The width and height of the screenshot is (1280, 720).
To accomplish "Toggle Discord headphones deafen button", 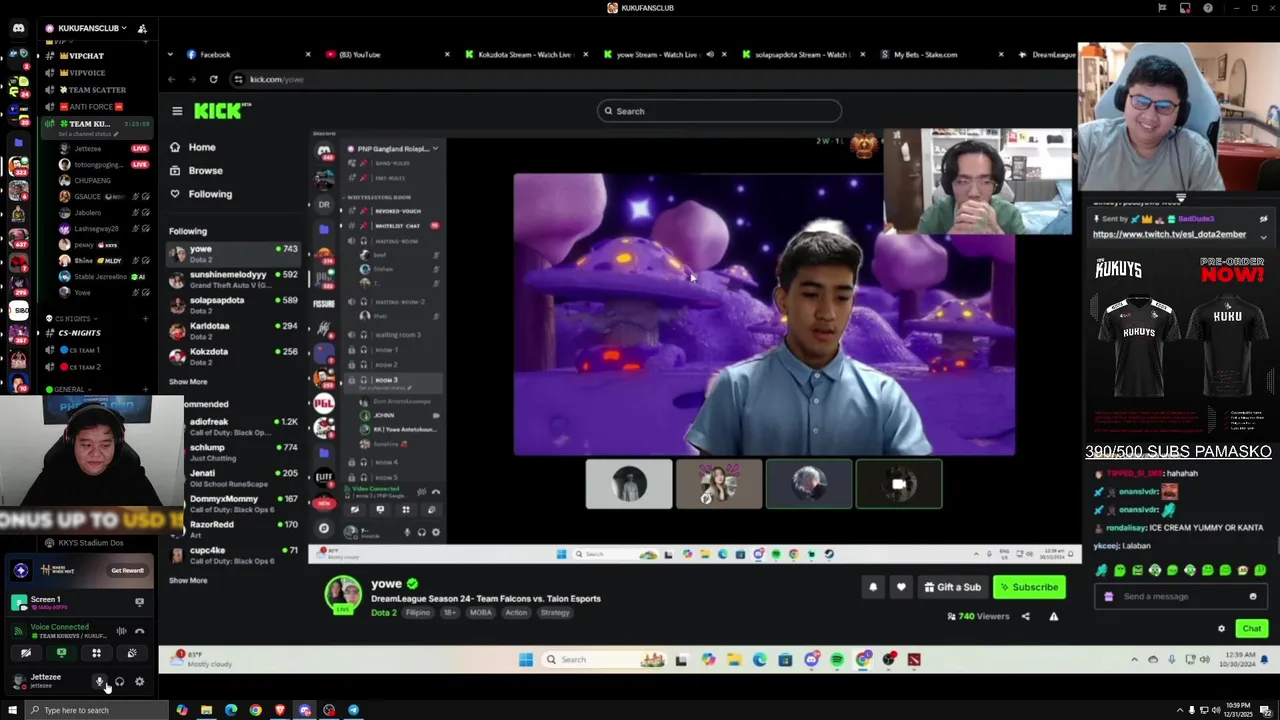I will [119, 682].
